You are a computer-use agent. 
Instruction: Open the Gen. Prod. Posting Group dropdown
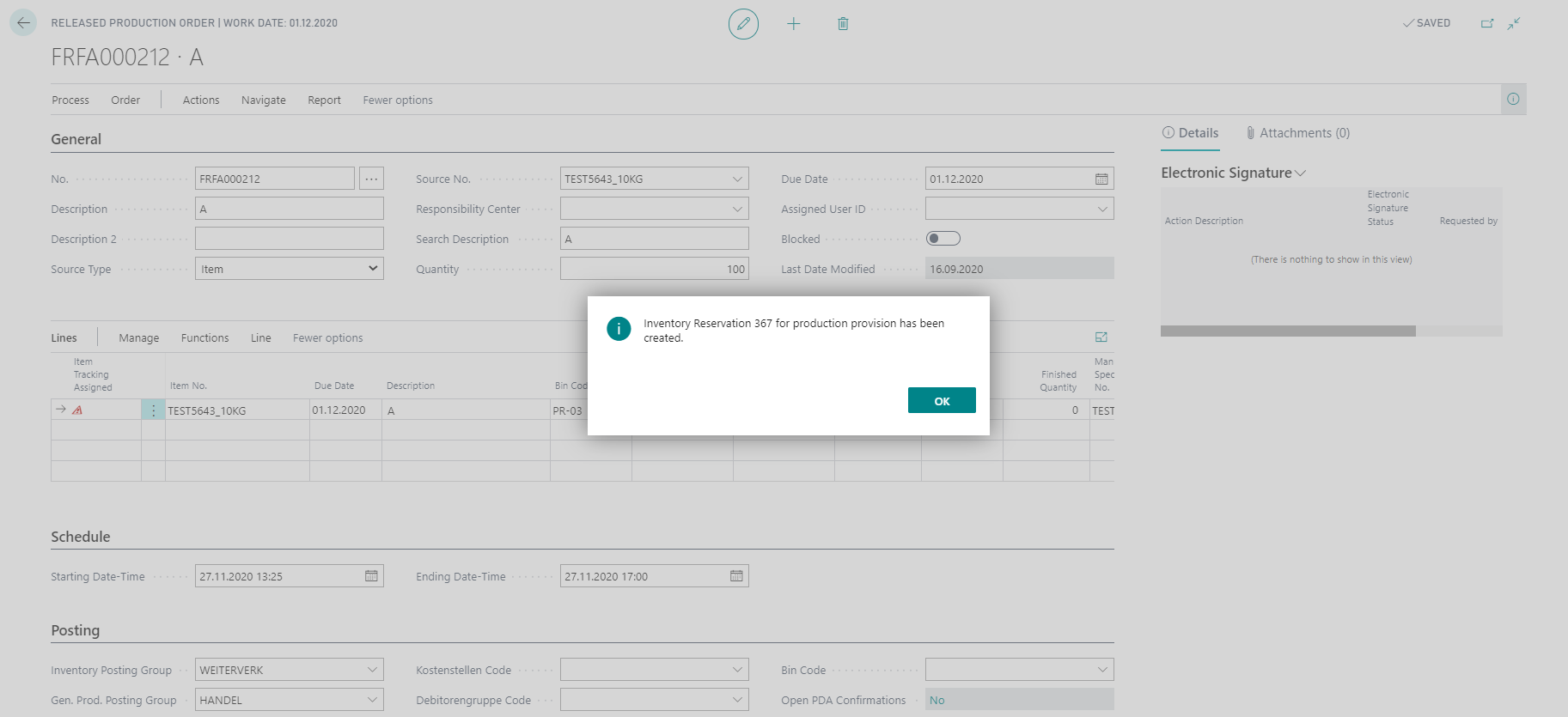point(372,700)
